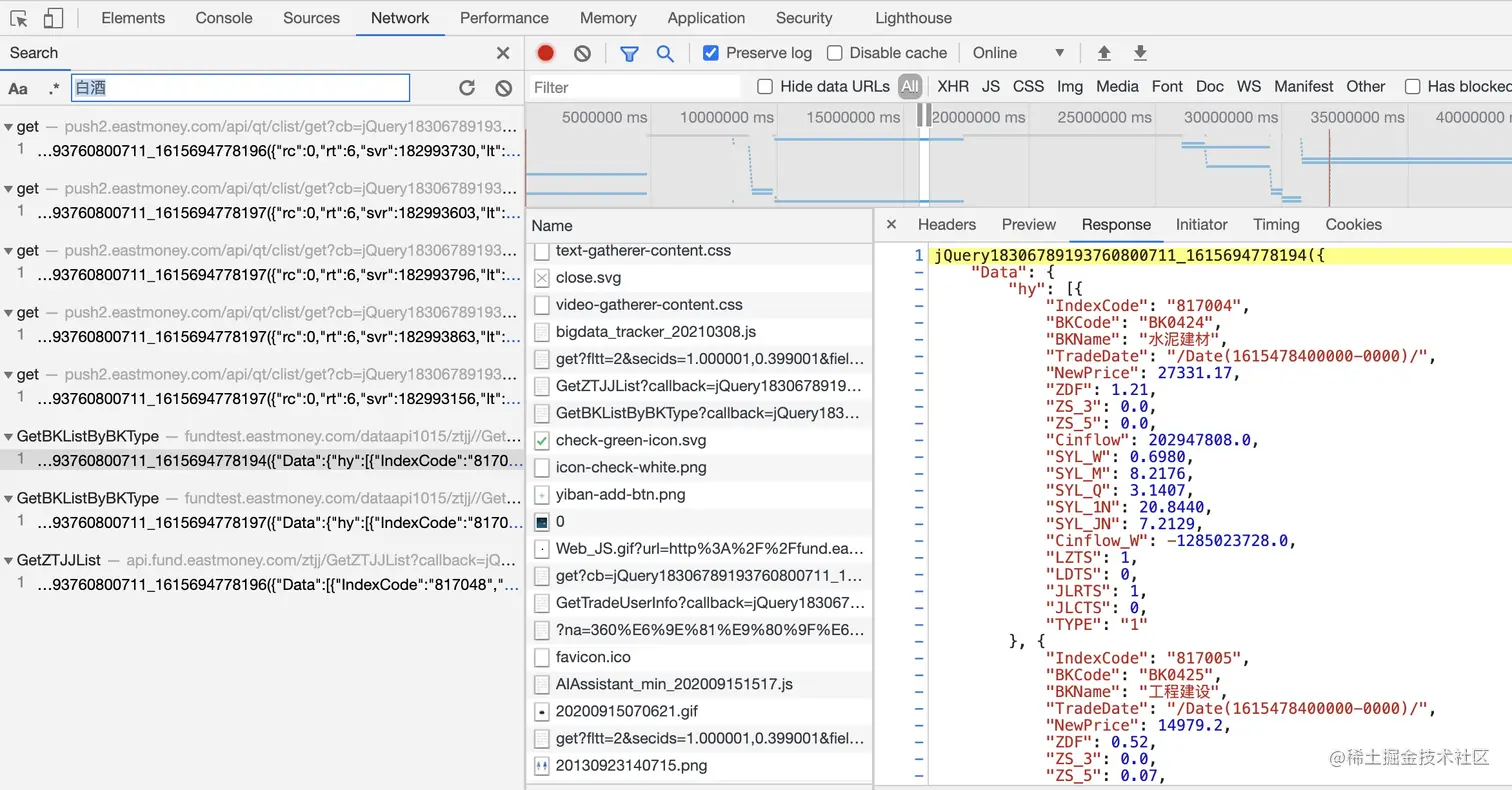Click the network Filter input field
This screenshot has height=790, width=1512.
634,87
